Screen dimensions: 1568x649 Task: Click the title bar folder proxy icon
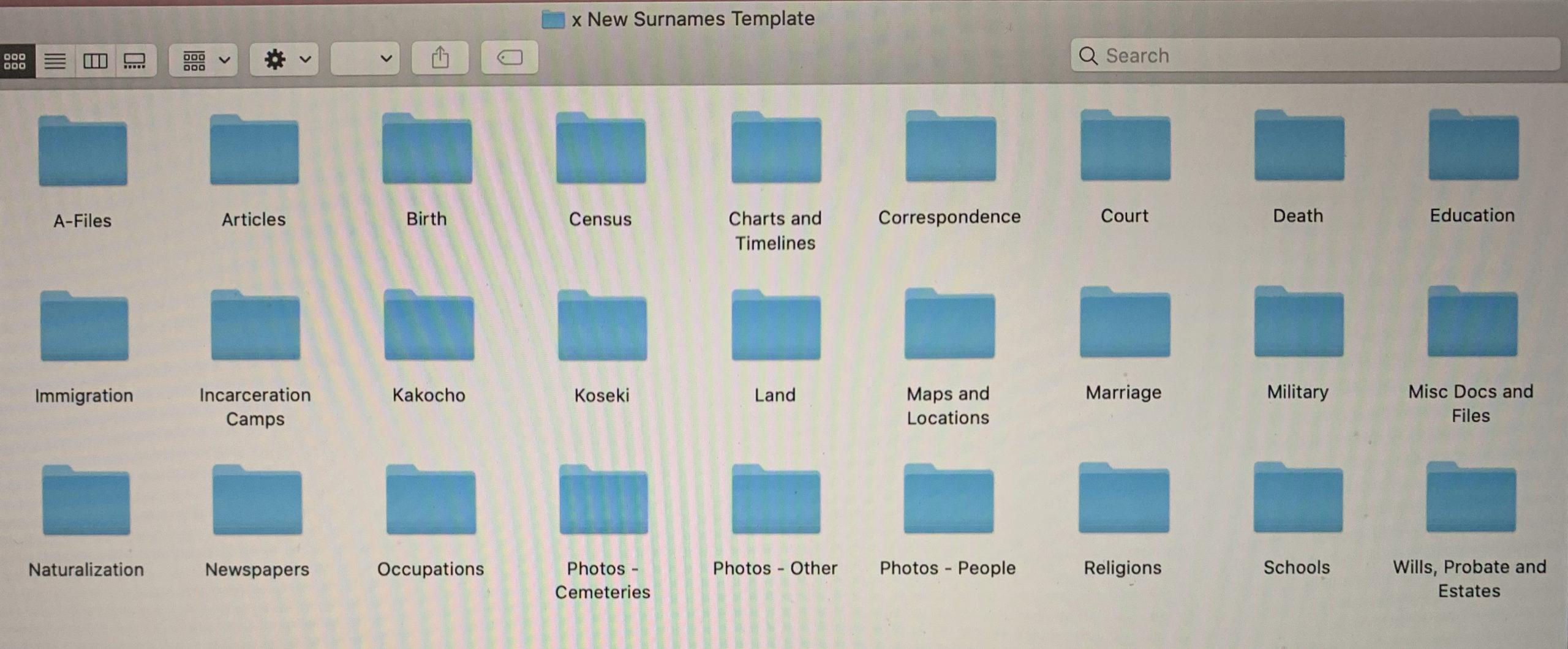point(553,20)
